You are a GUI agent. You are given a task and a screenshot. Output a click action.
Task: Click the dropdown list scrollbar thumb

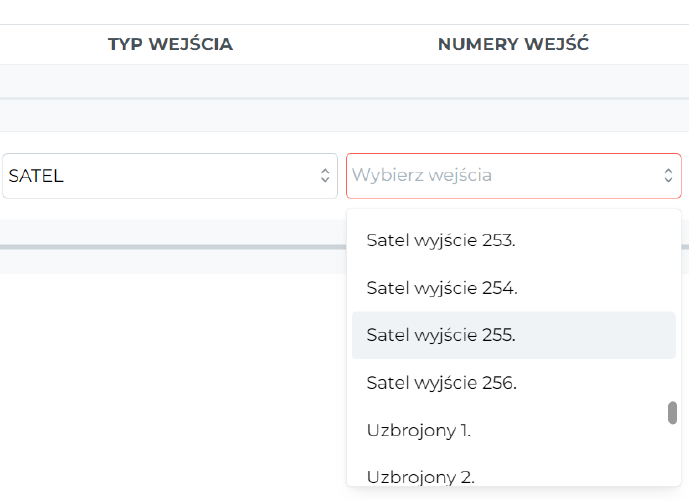[x=672, y=413]
